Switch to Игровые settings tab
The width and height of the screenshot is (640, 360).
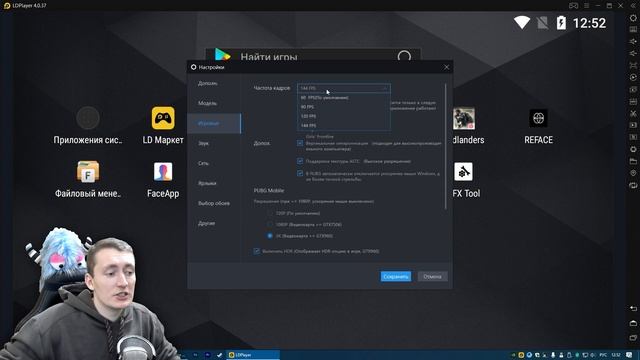pos(214,123)
